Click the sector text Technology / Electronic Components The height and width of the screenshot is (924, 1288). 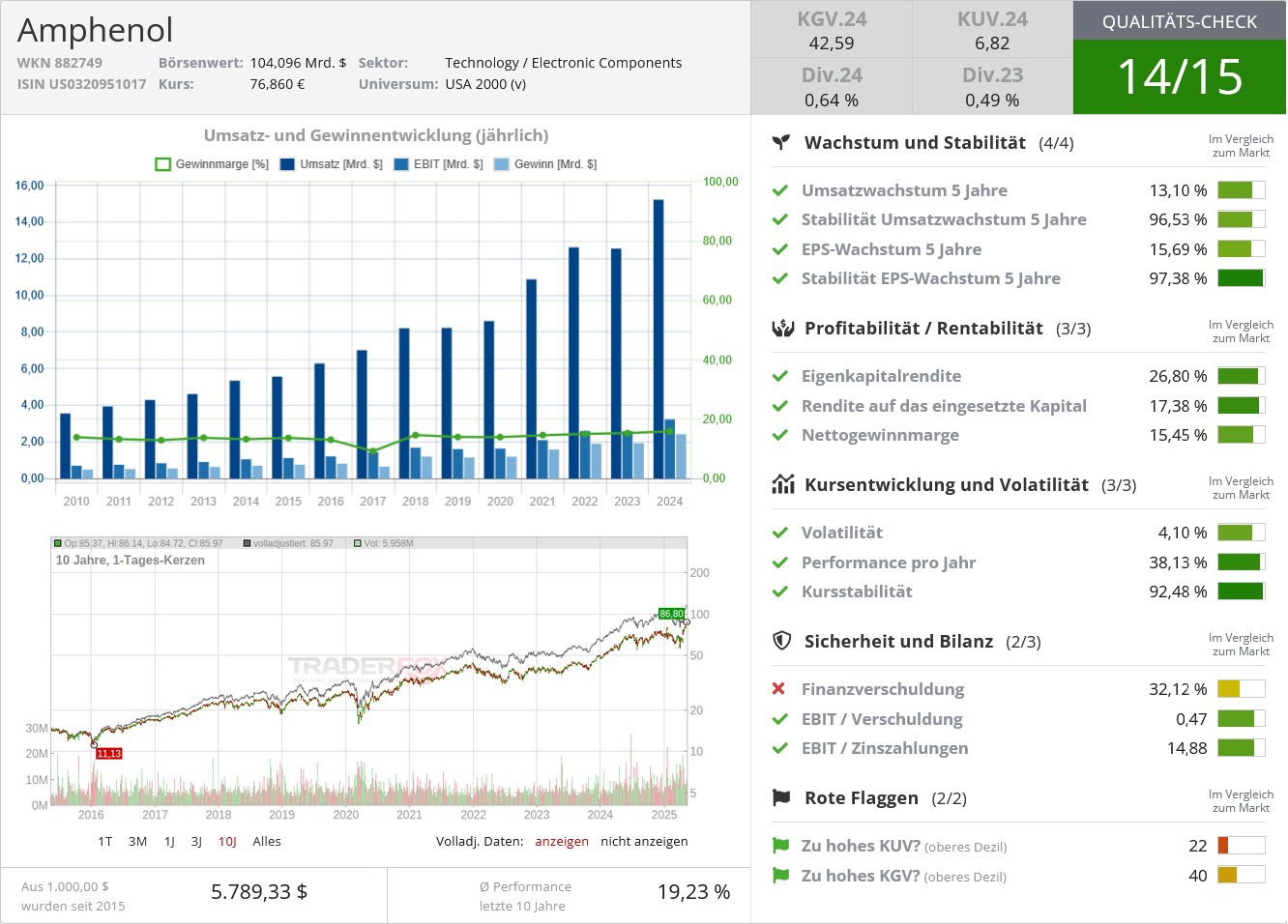[564, 63]
